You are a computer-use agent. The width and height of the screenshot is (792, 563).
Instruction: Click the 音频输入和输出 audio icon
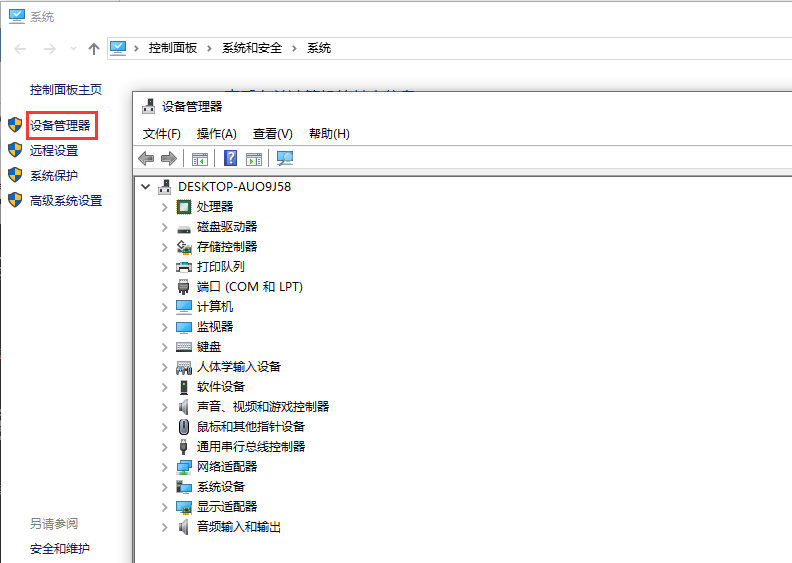click(184, 527)
